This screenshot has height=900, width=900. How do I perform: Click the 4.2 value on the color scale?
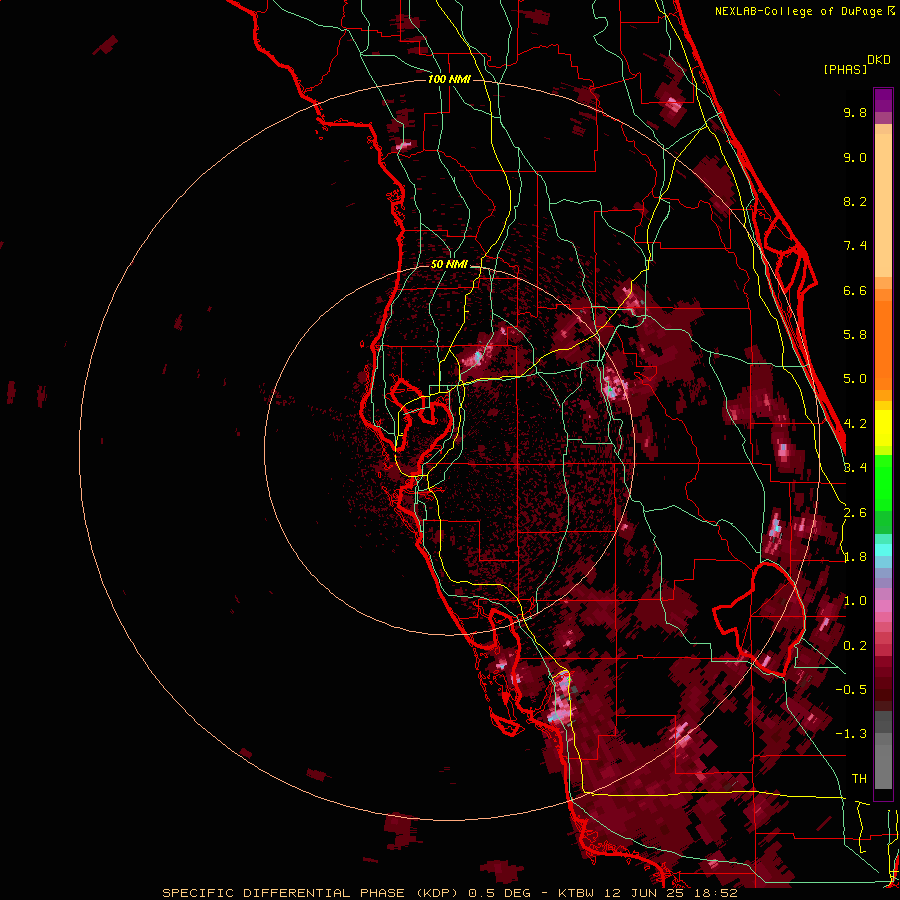tap(855, 424)
